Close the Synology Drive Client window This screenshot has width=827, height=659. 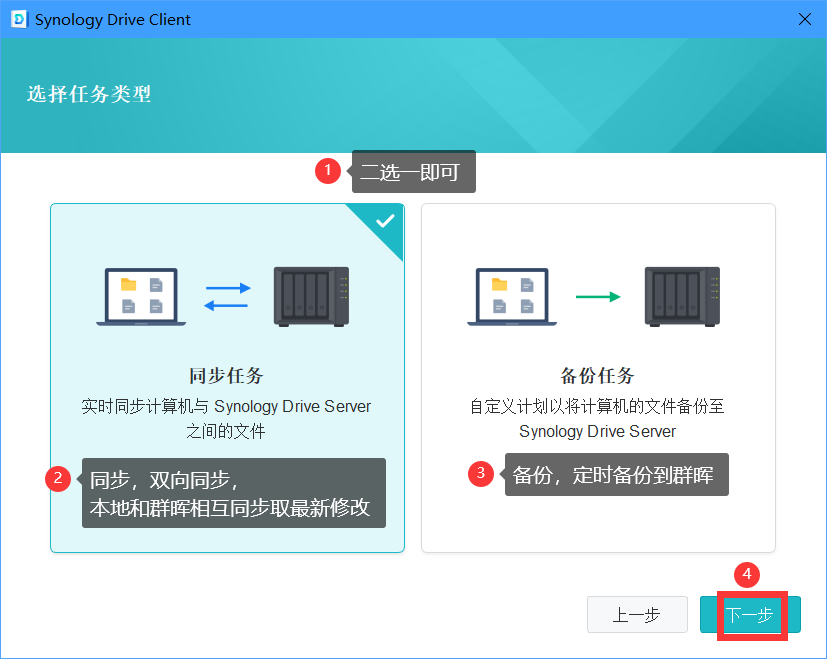tap(805, 19)
